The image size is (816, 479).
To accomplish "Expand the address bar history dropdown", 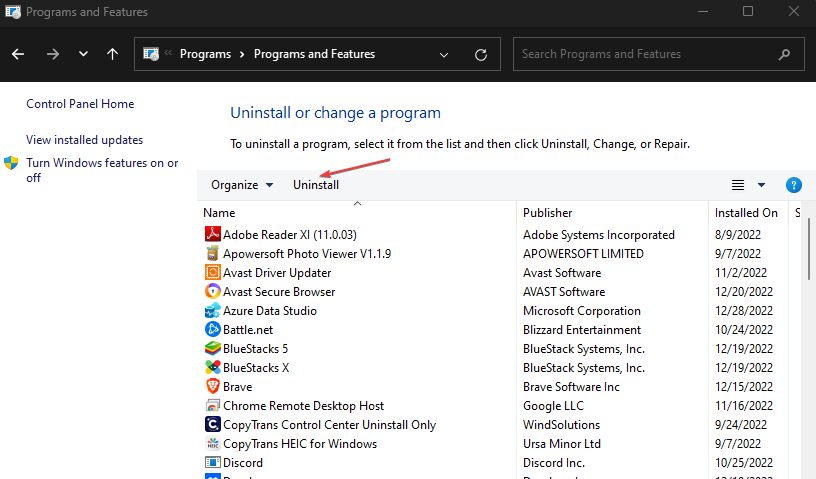I will (x=444, y=55).
